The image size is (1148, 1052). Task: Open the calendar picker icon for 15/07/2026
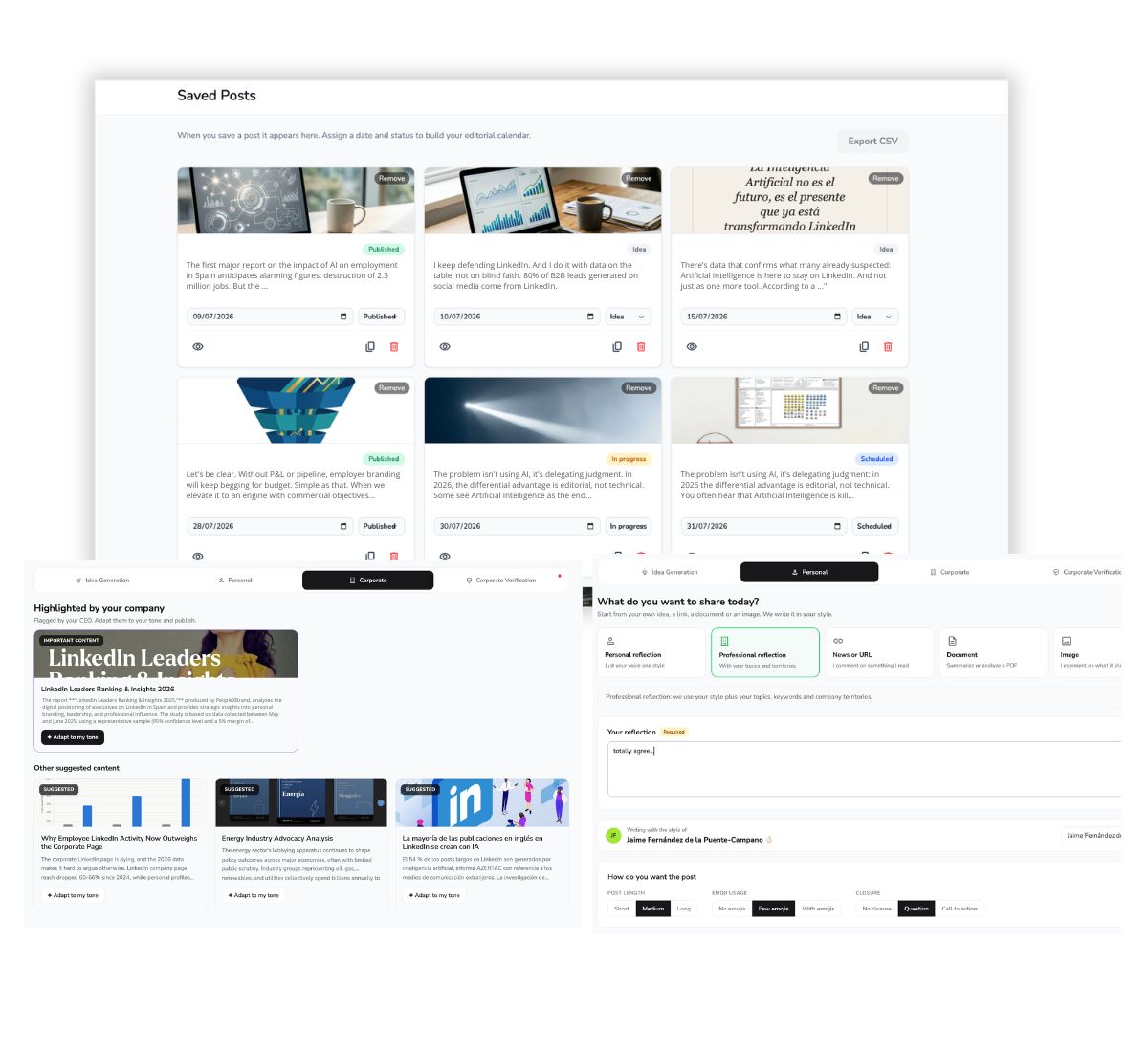point(837,317)
